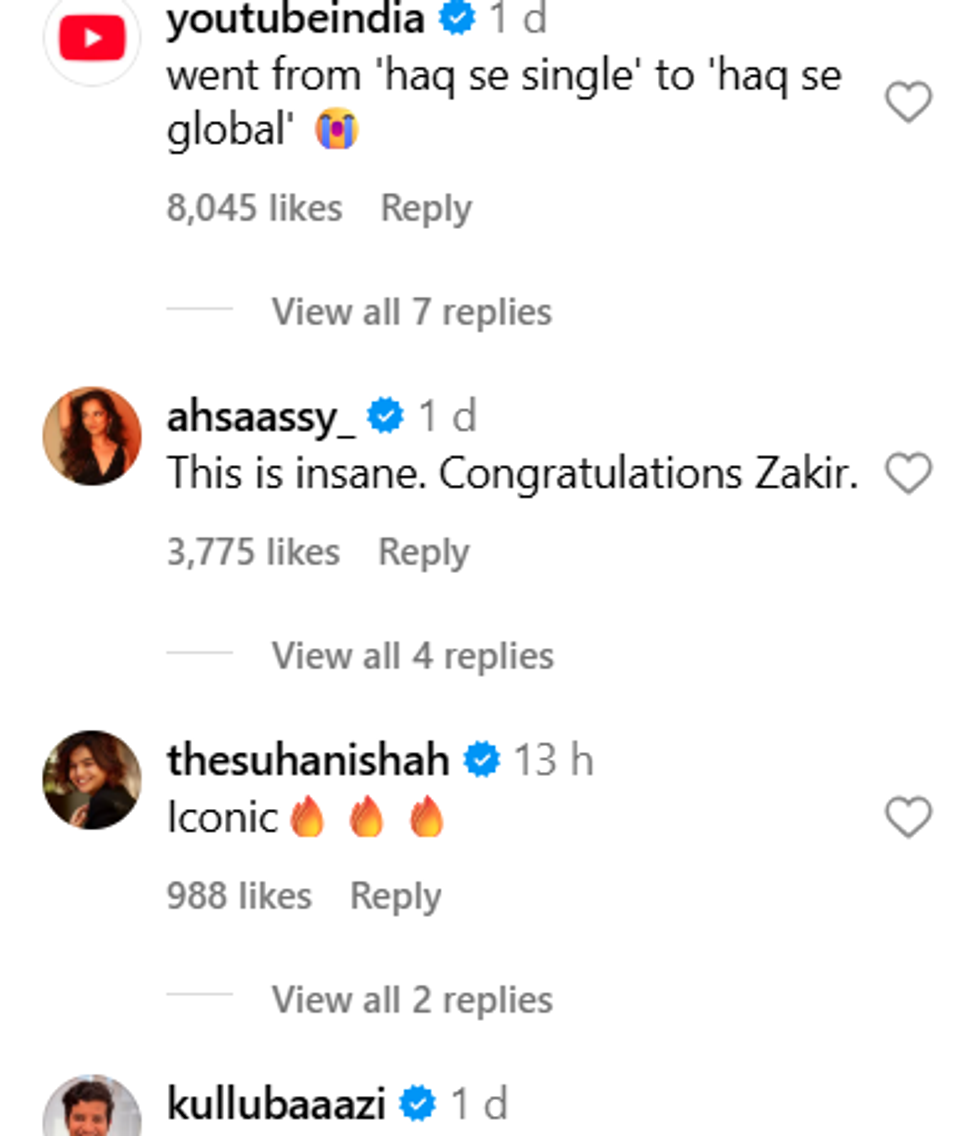Open the youtubeindia username link
980x1136 pixels.
(295, 20)
